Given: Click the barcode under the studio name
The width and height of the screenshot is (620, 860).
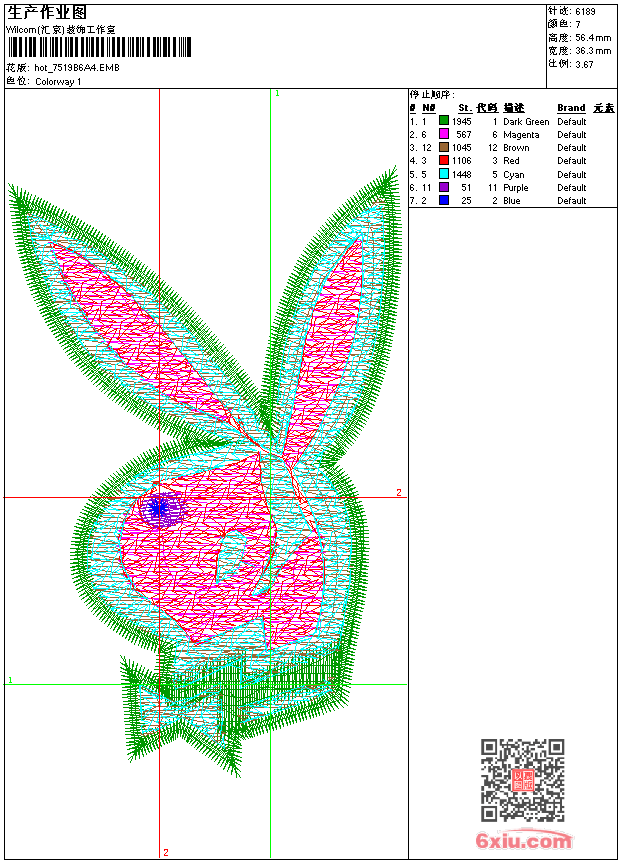Looking at the screenshot, I should click(x=99, y=47).
